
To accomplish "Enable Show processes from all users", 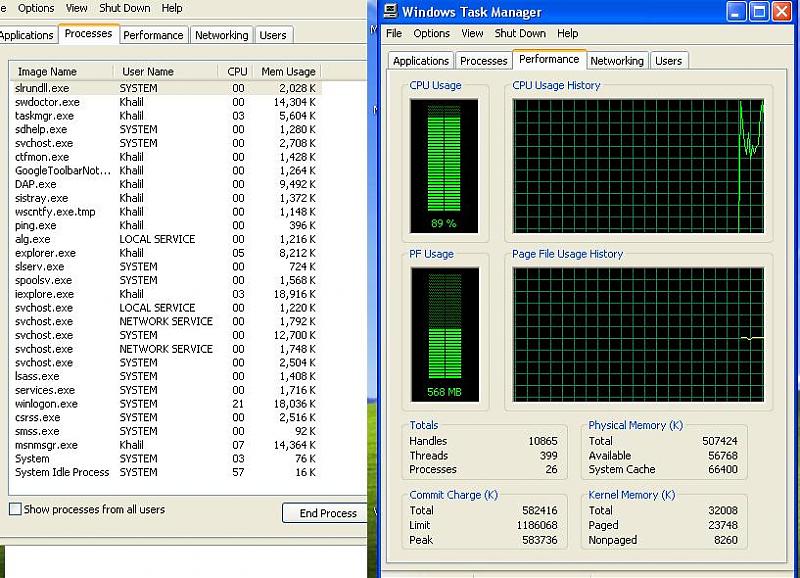I will [x=15, y=509].
